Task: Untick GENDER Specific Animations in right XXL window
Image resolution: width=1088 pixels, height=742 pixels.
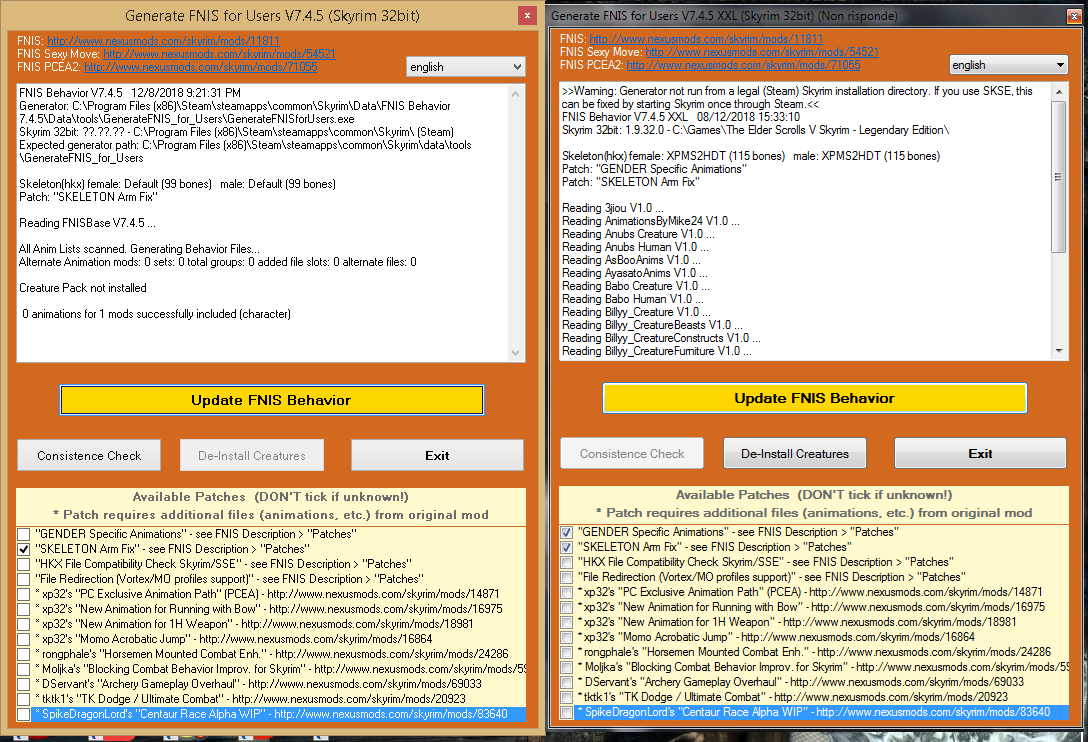Action: coord(567,532)
